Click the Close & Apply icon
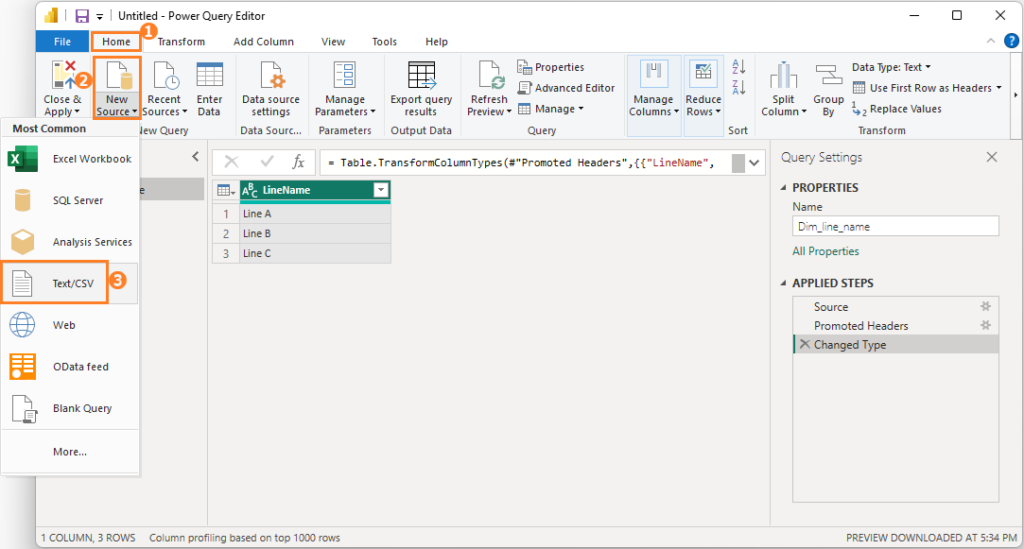The height and width of the screenshot is (549, 1024). click(64, 76)
